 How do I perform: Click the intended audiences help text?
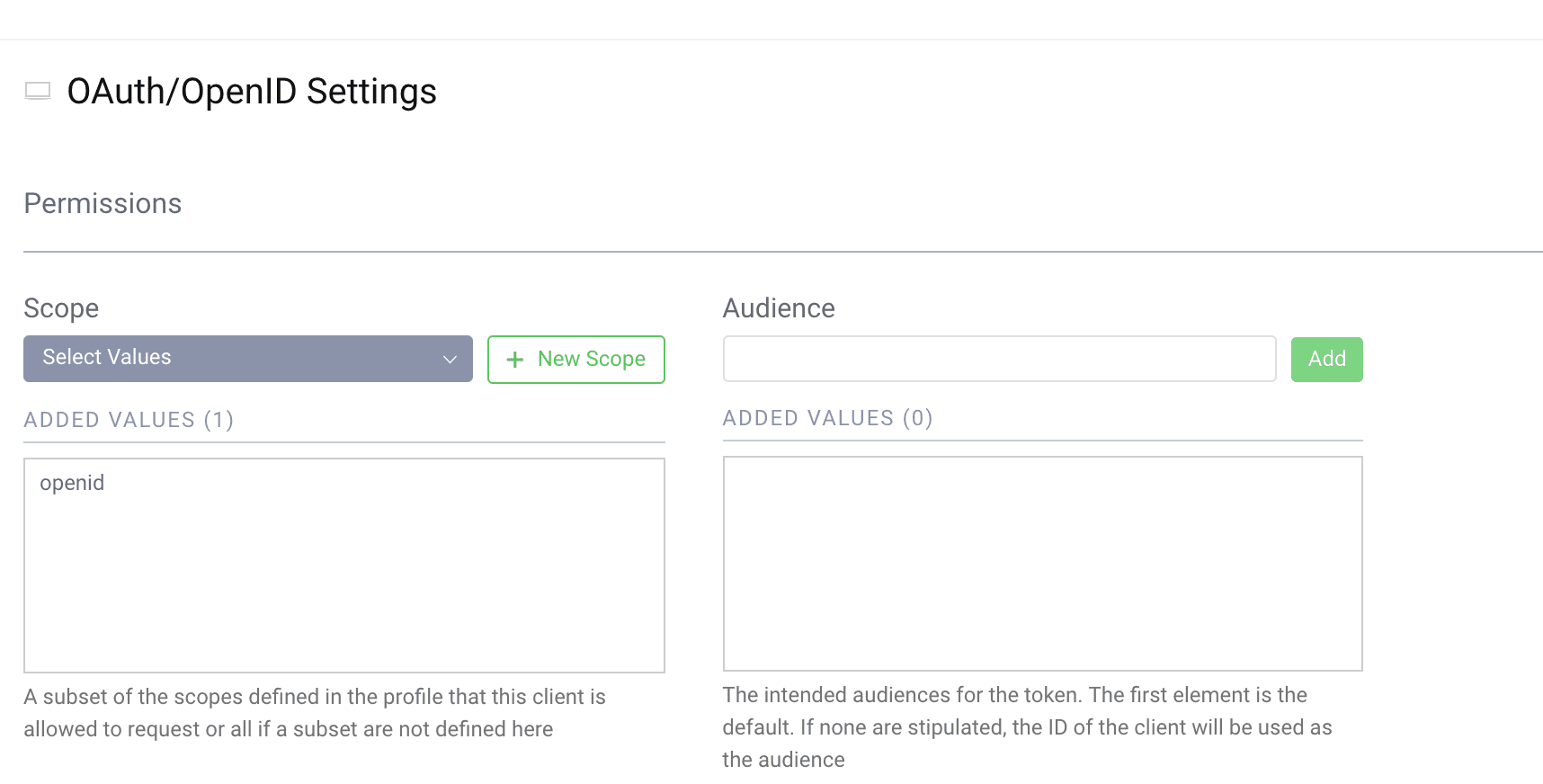pyautogui.click(x=1027, y=726)
